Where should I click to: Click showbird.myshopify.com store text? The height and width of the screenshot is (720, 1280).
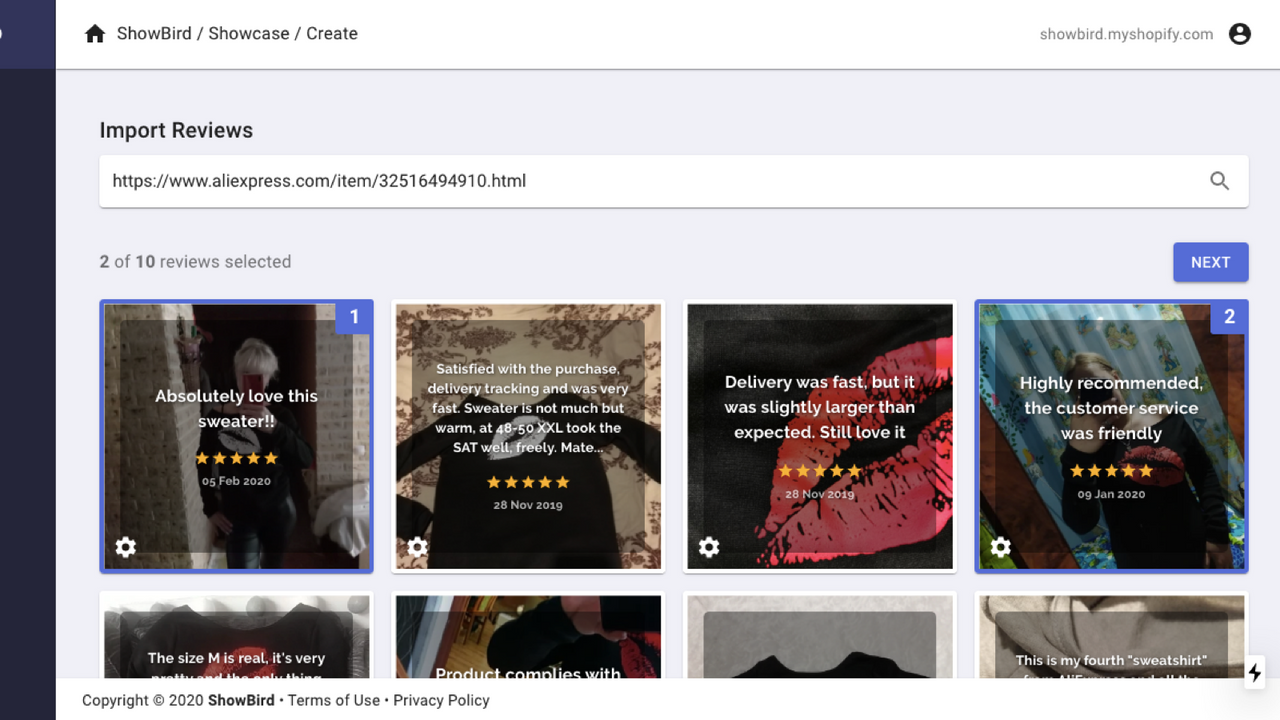click(1126, 34)
